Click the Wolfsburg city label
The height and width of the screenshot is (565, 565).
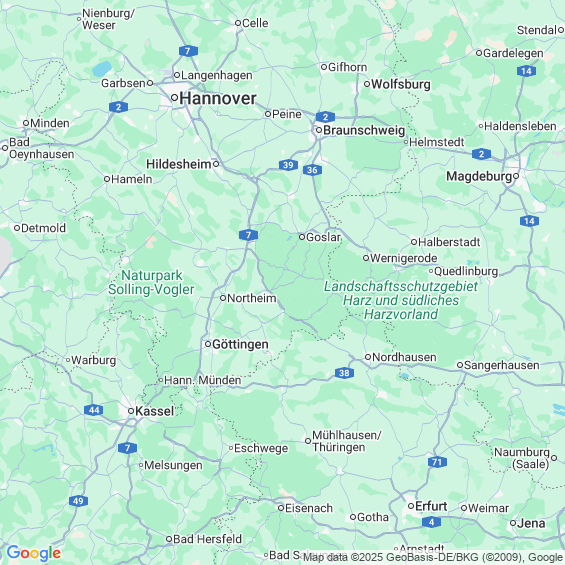click(x=401, y=84)
